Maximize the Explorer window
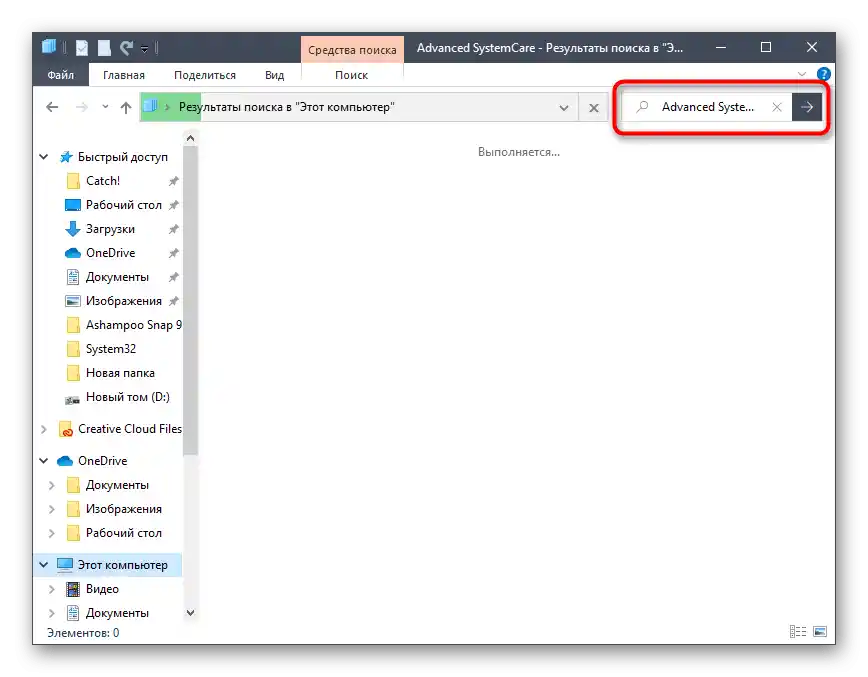Screen dimensions: 868x677 (766, 48)
